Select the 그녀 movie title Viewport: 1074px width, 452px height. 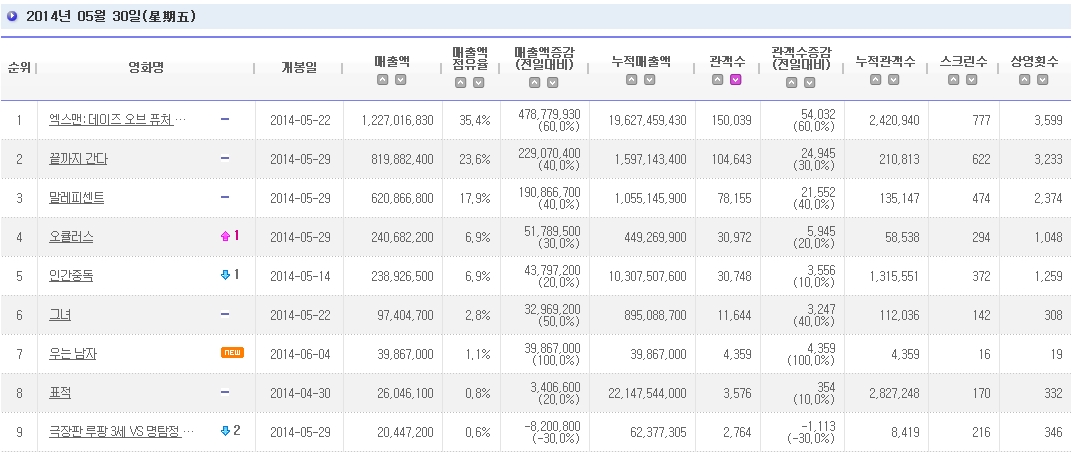60,315
